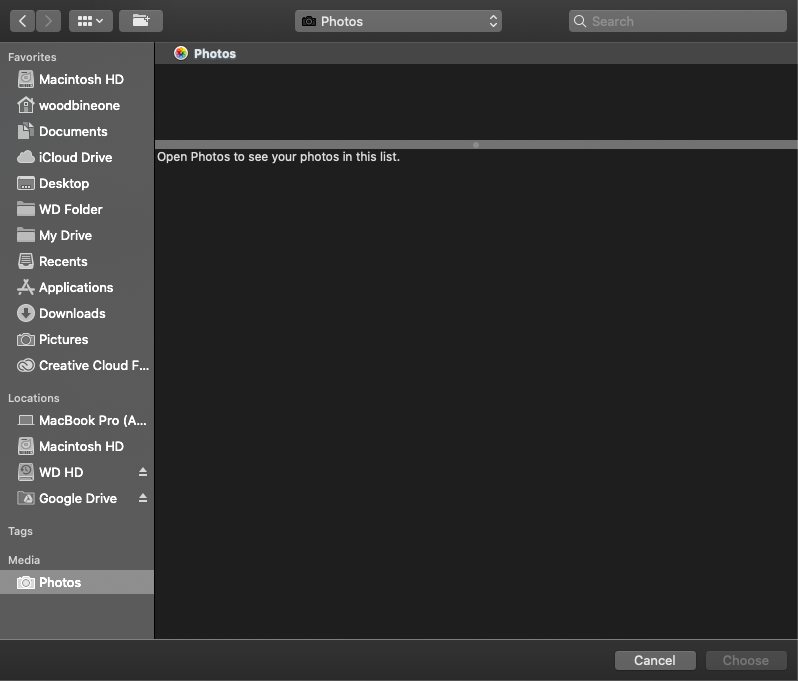Open the Desktop folder
Image resolution: width=798 pixels, height=681 pixels.
(x=77, y=183)
